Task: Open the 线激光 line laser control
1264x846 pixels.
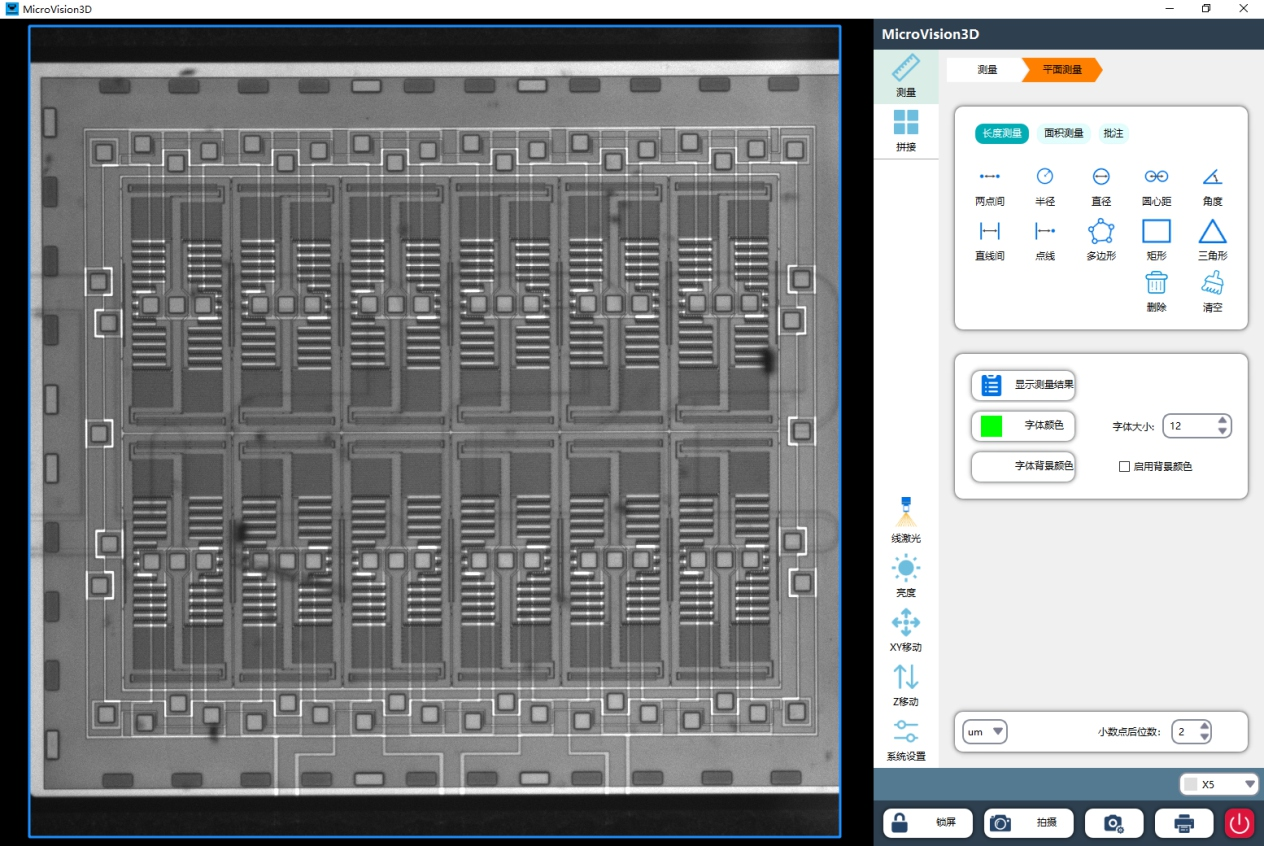Action: pos(906,520)
